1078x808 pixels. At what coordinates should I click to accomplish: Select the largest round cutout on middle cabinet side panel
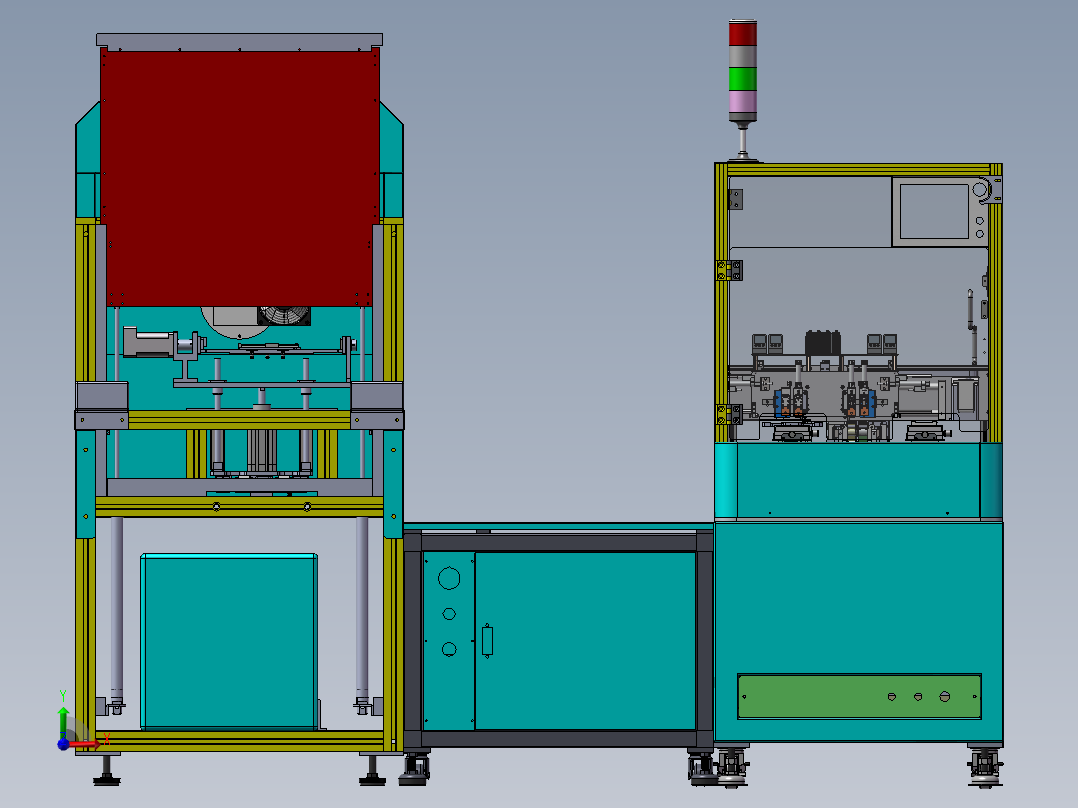click(449, 578)
